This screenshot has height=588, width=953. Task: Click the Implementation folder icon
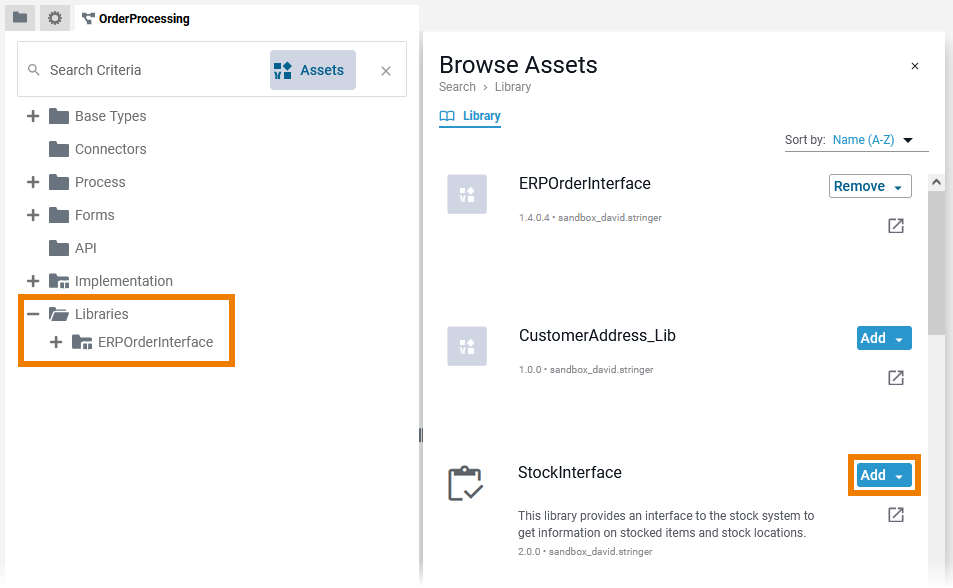(59, 281)
